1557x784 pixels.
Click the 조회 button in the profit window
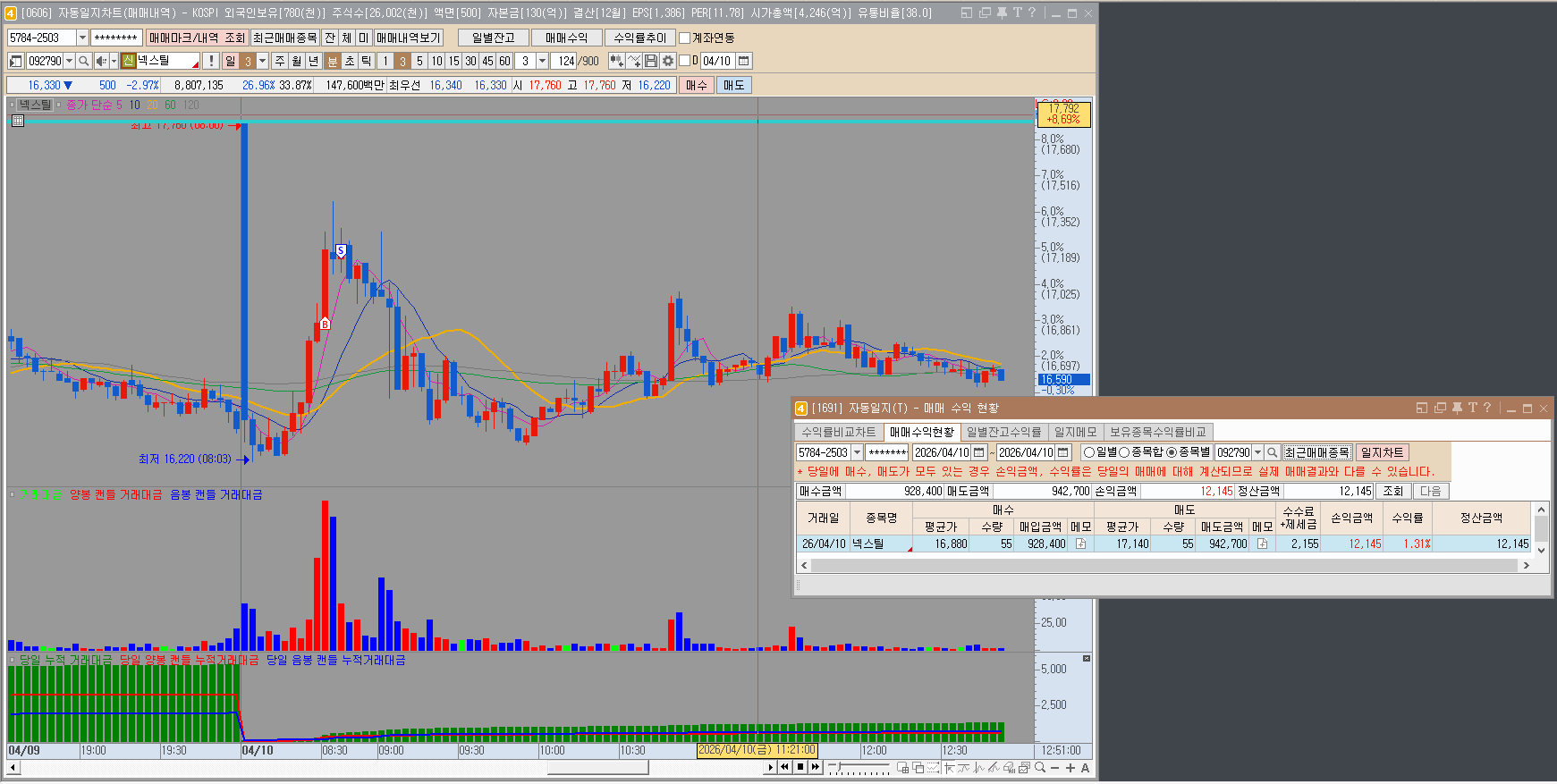[1393, 491]
